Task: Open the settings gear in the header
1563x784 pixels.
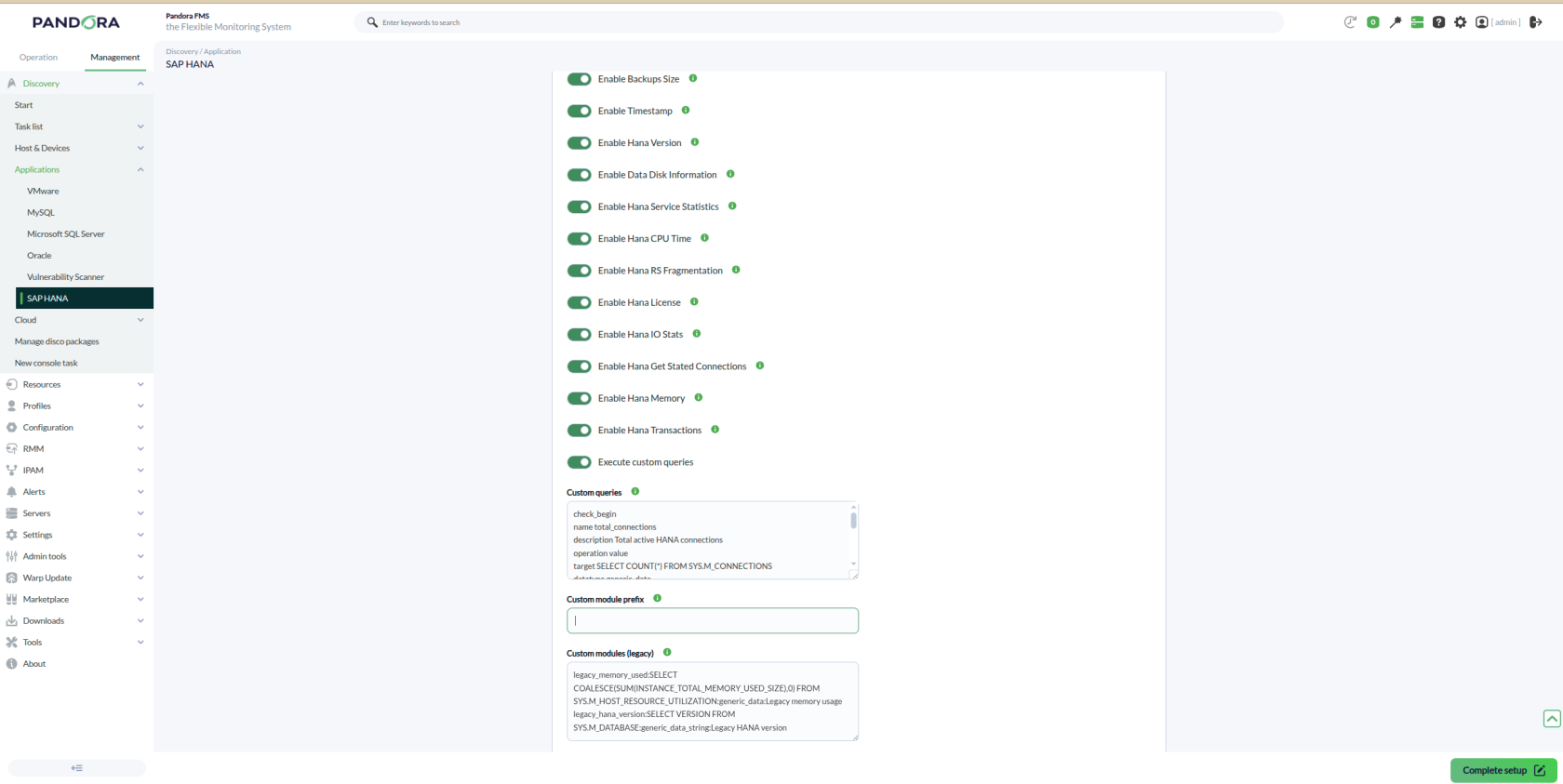Action: click(x=1461, y=22)
